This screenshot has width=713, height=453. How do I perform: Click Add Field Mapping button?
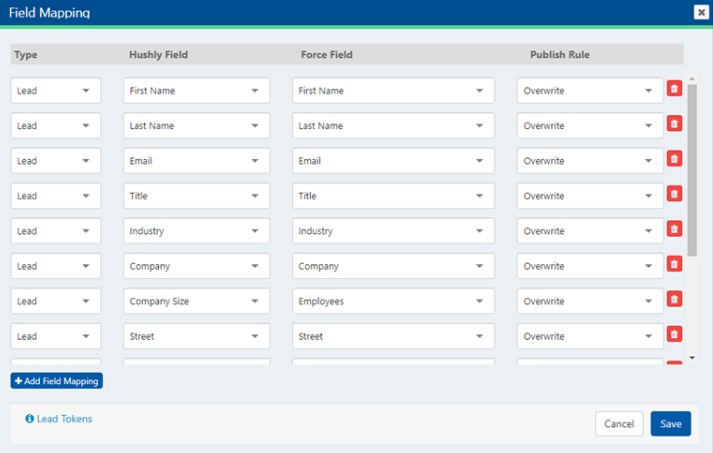tap(57, 381)
